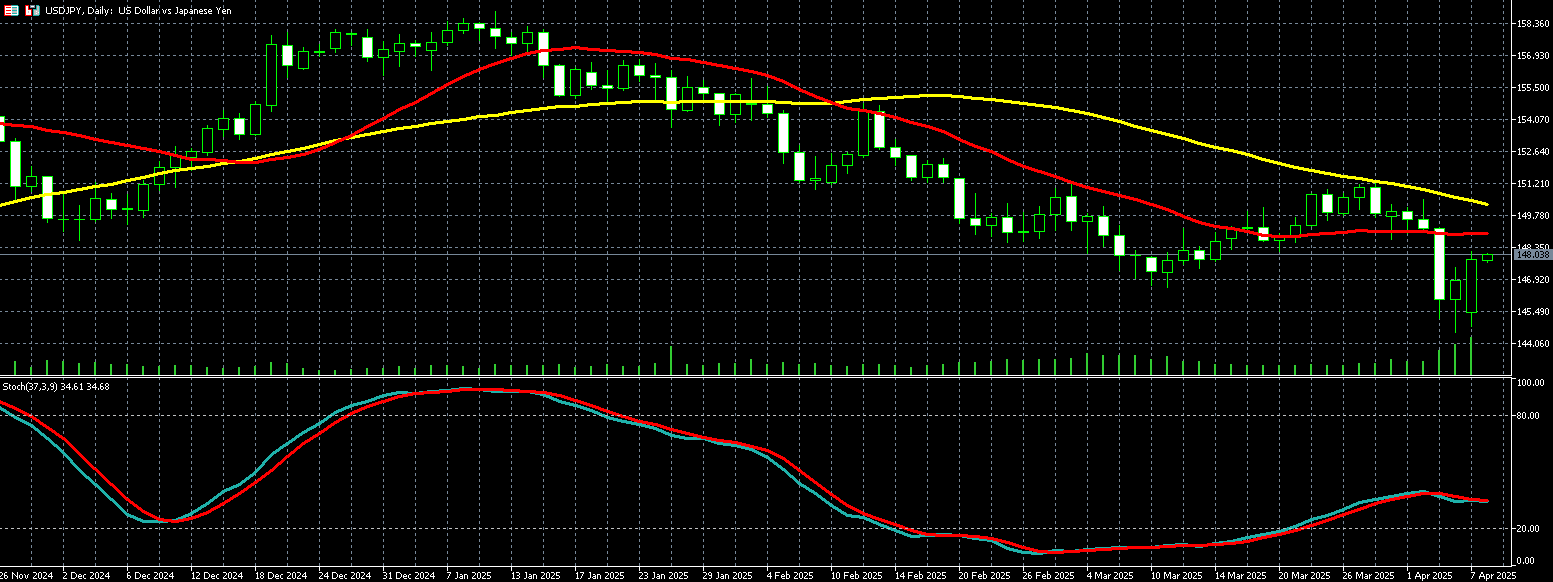Click the 151.210 price scale label
This screenshot has height=582, width=1553.
(x=1532, y=184)
